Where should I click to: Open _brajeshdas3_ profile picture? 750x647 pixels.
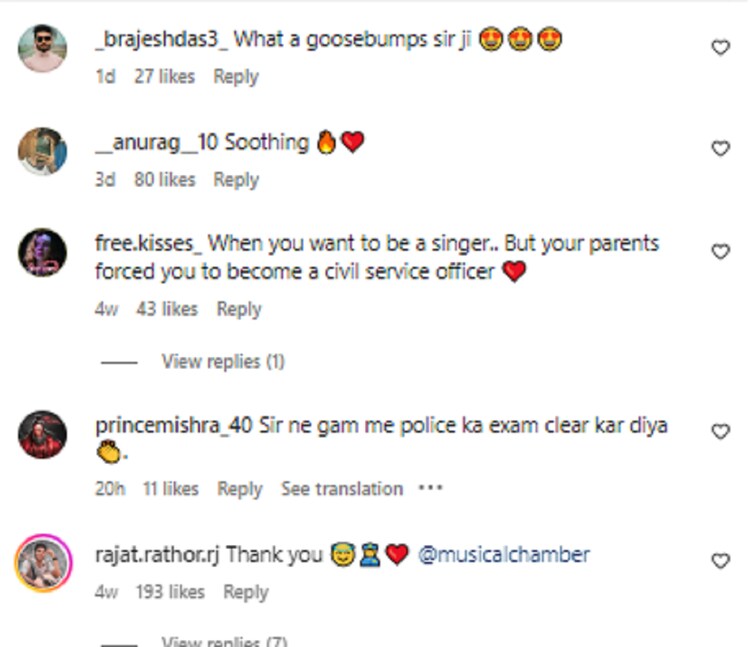[43, 48]
